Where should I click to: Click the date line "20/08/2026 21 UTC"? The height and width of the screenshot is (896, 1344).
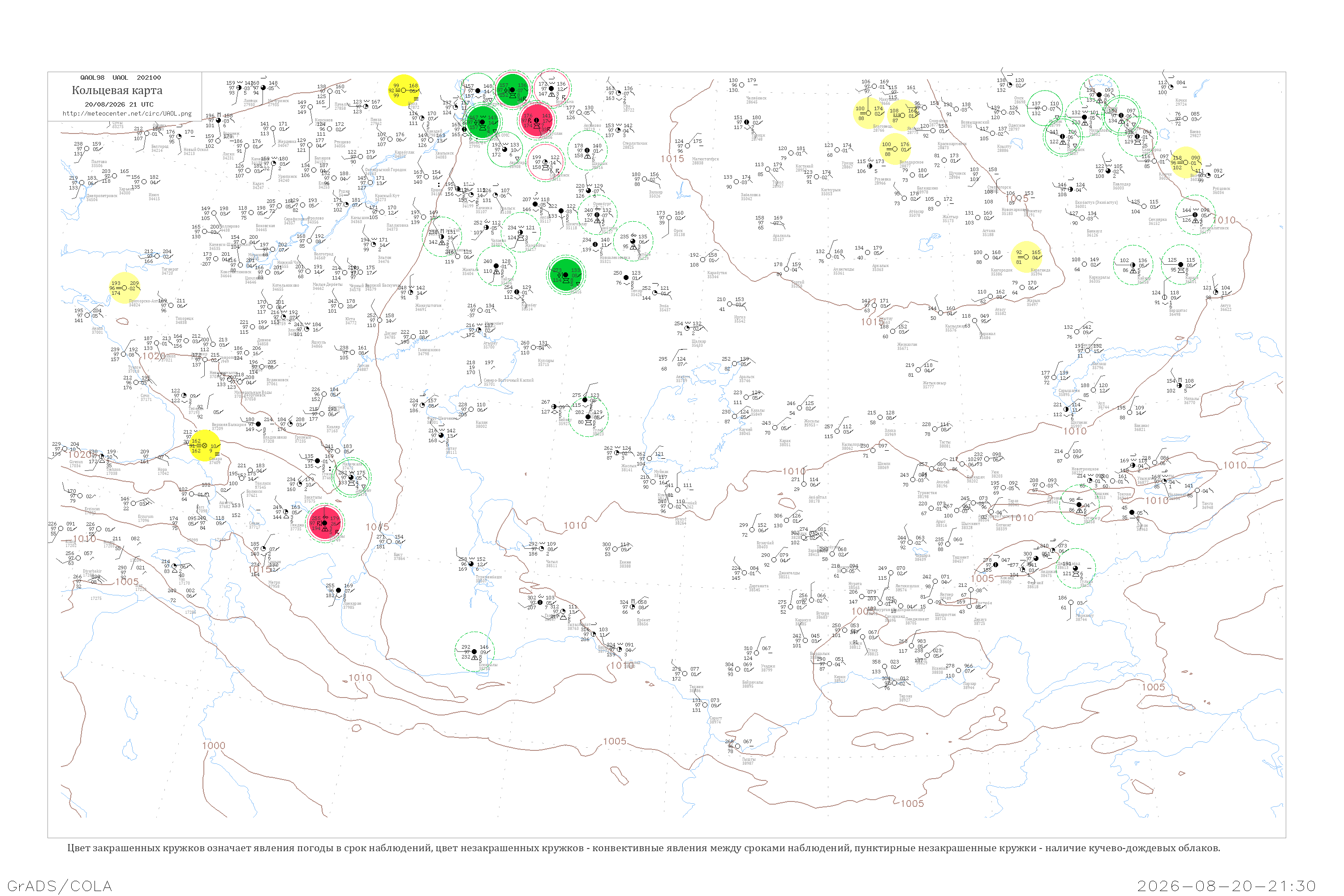tap(119, 104)
